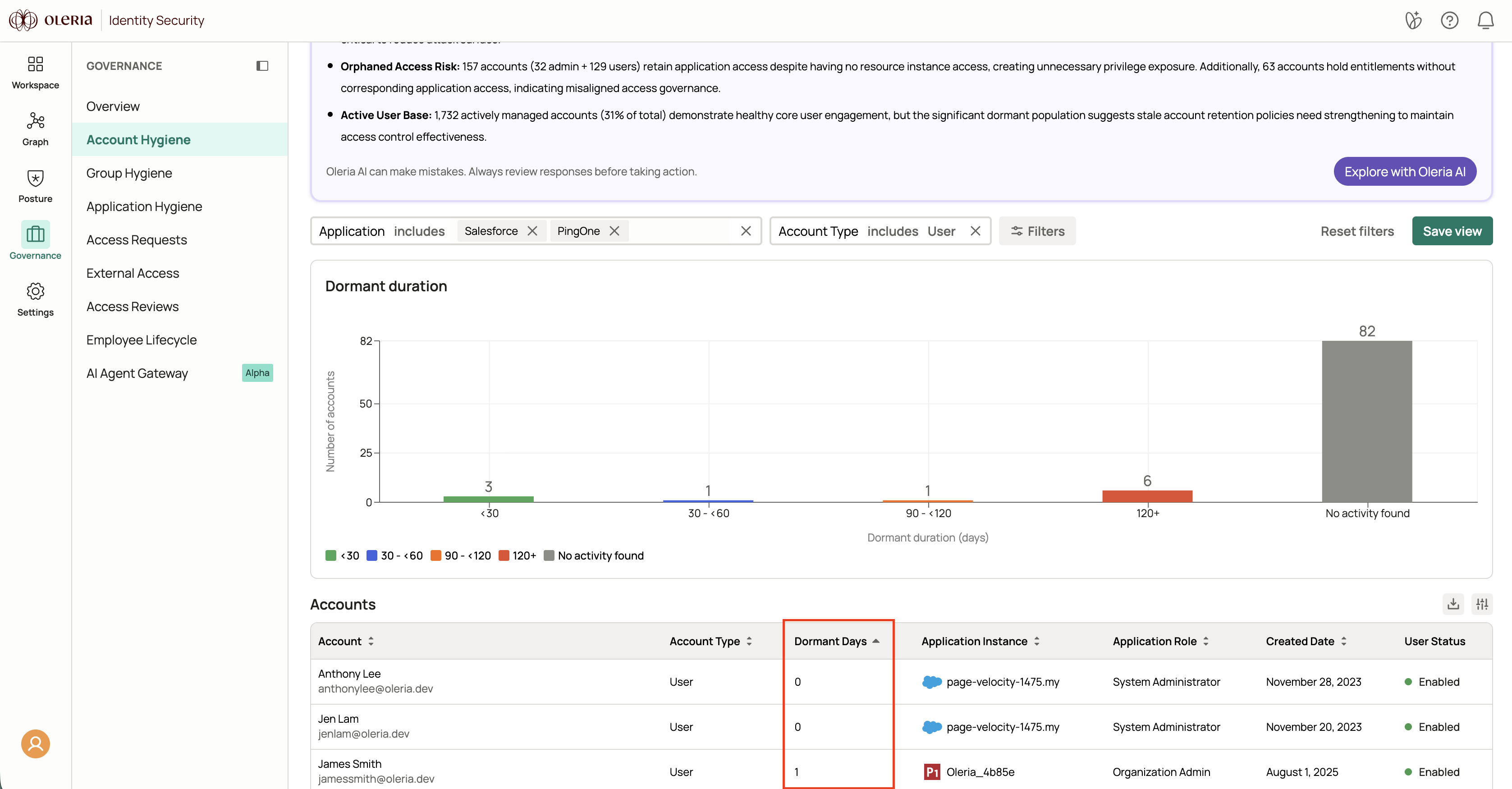1512x789 pixels.
Task: Select Account Hygiene in the menu
Action: click(179, 140)
